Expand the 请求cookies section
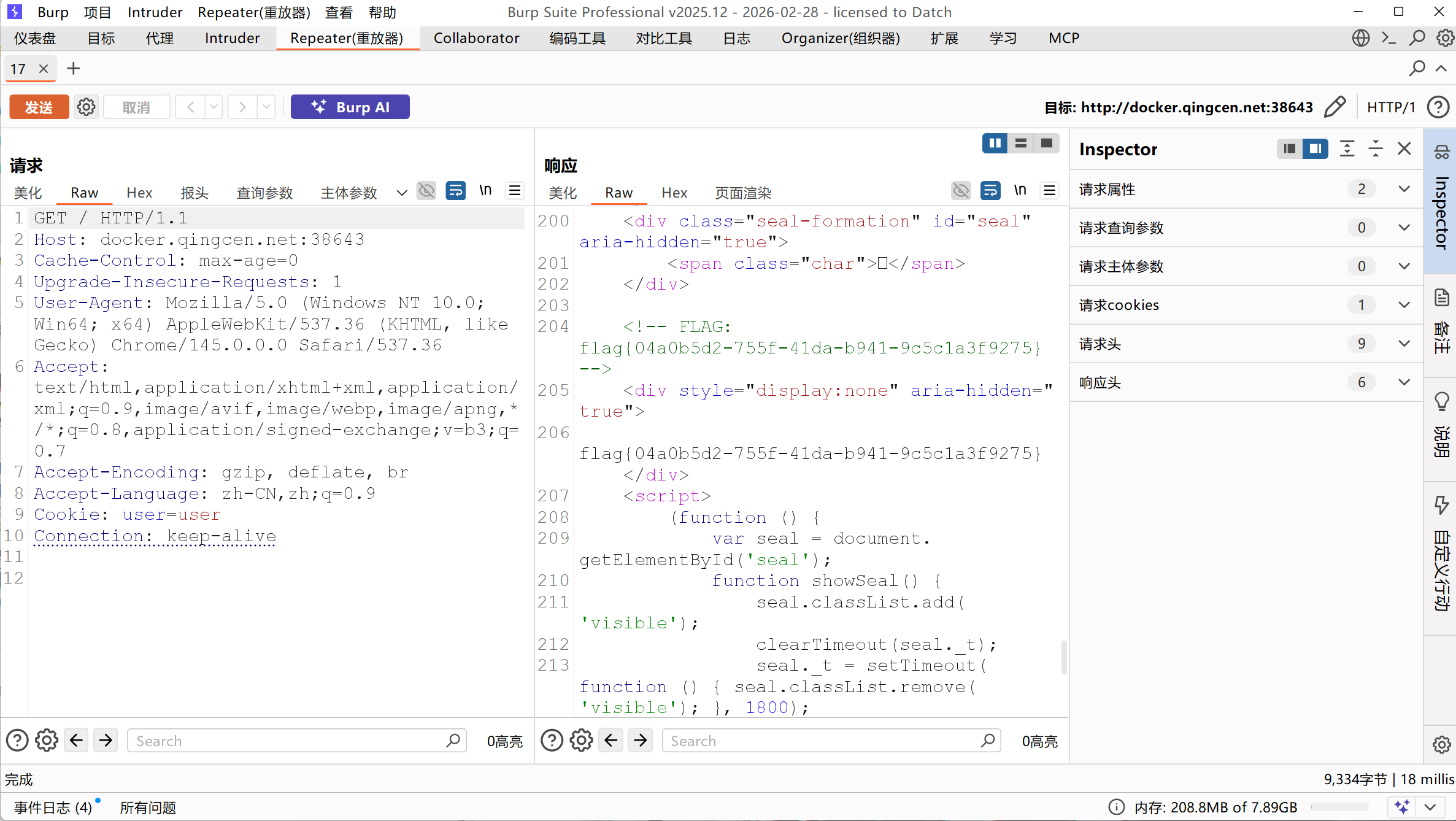The height and width of the screenshot is (821, 1456). [1404, 305]
